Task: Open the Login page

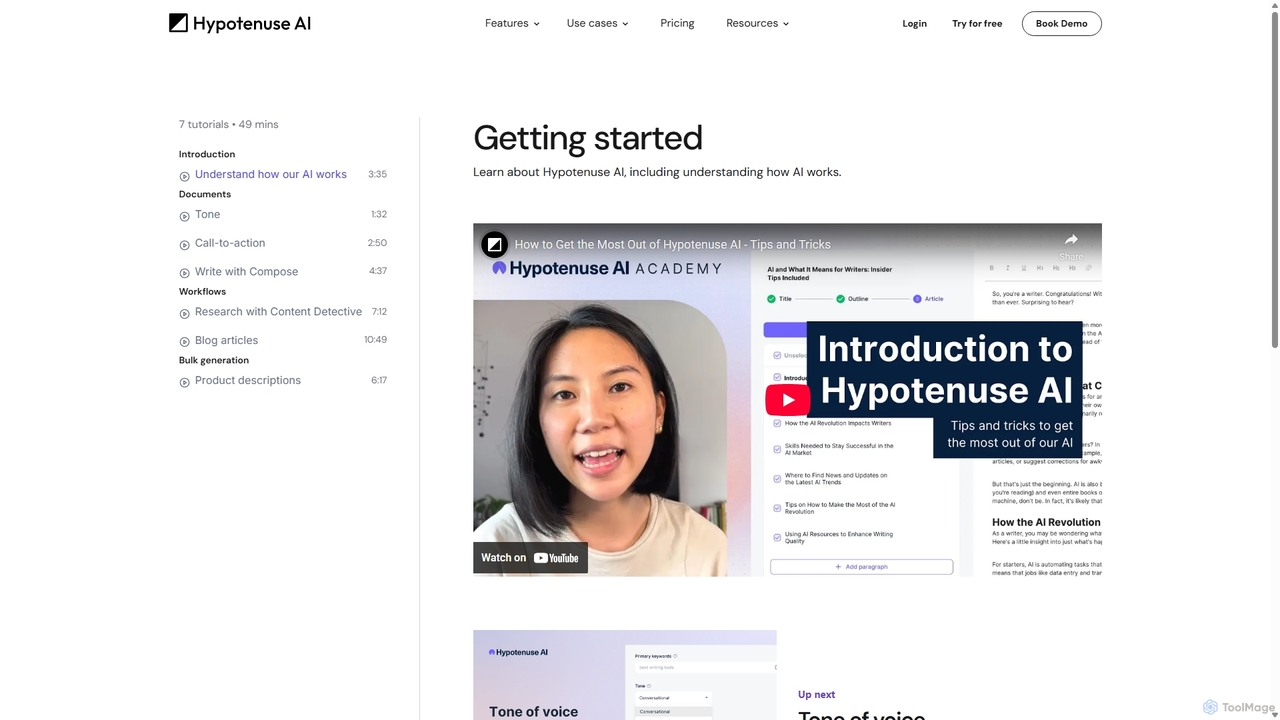Action: click(914, 23)
